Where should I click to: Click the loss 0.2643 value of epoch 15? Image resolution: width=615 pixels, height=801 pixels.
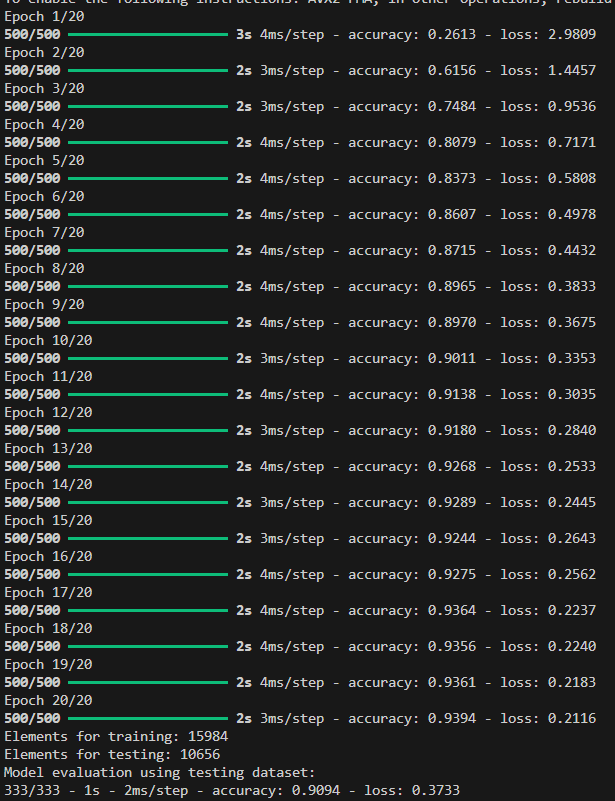(x=572, y=538)
